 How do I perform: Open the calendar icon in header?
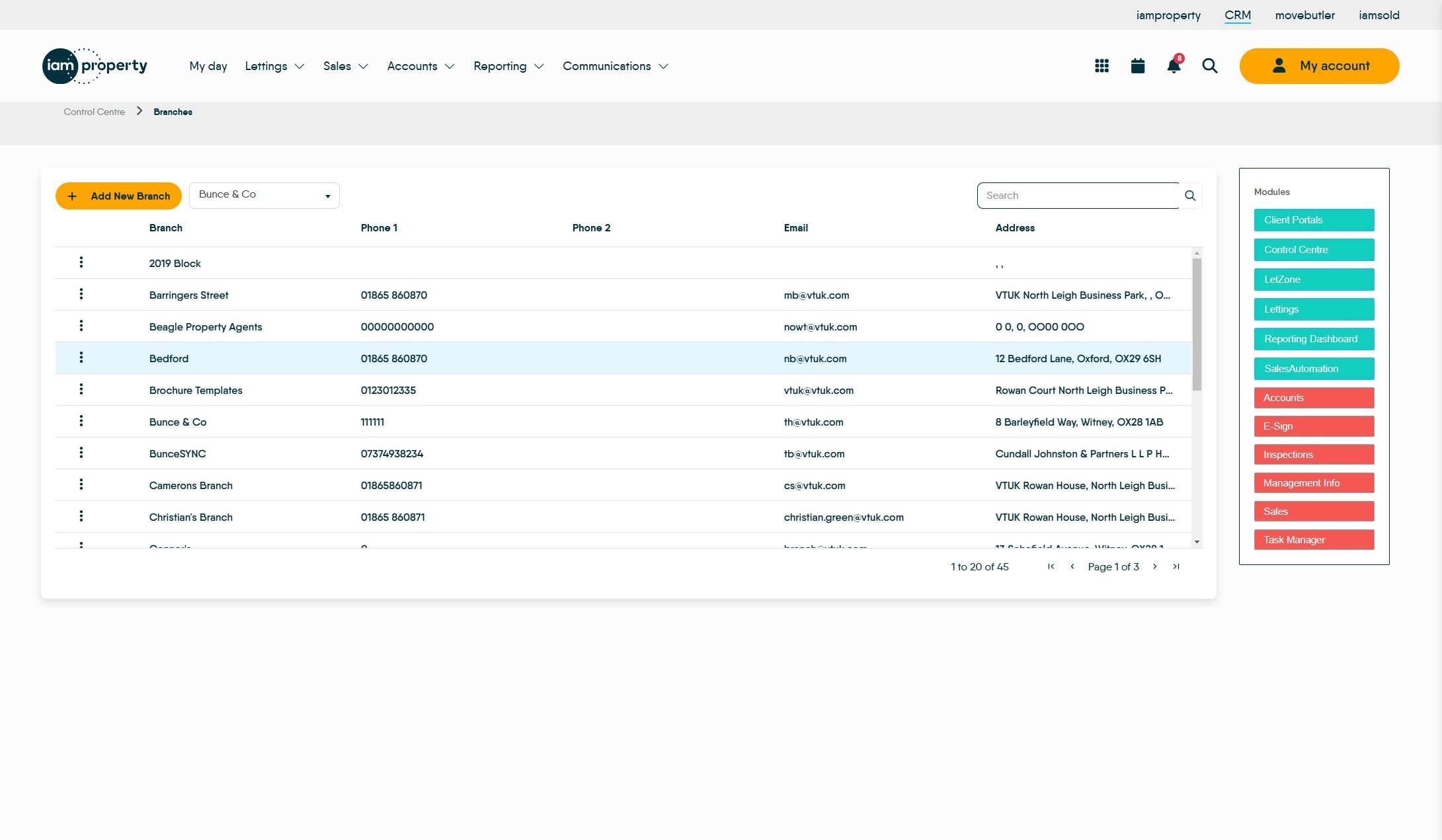[x=1137, y=65]
